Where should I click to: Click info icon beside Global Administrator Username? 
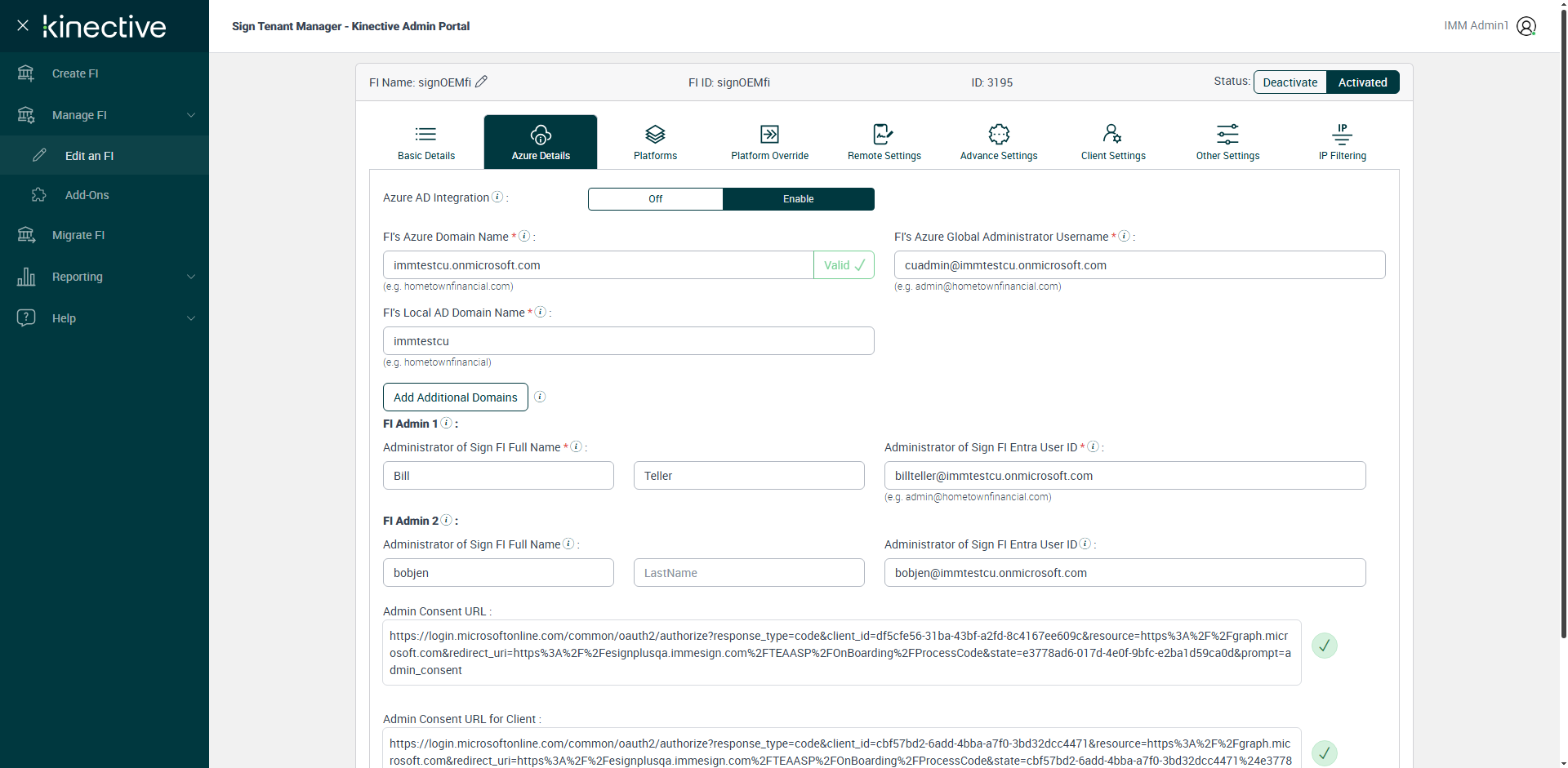coord(1124,236)
